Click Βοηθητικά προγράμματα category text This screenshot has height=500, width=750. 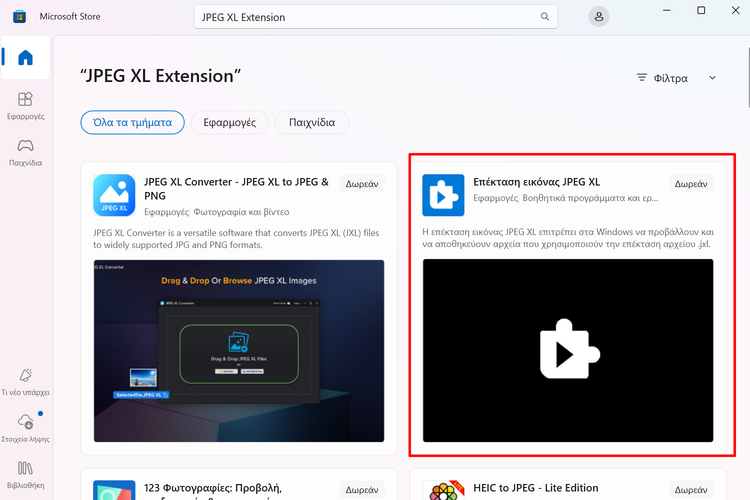tap(590, 198)
